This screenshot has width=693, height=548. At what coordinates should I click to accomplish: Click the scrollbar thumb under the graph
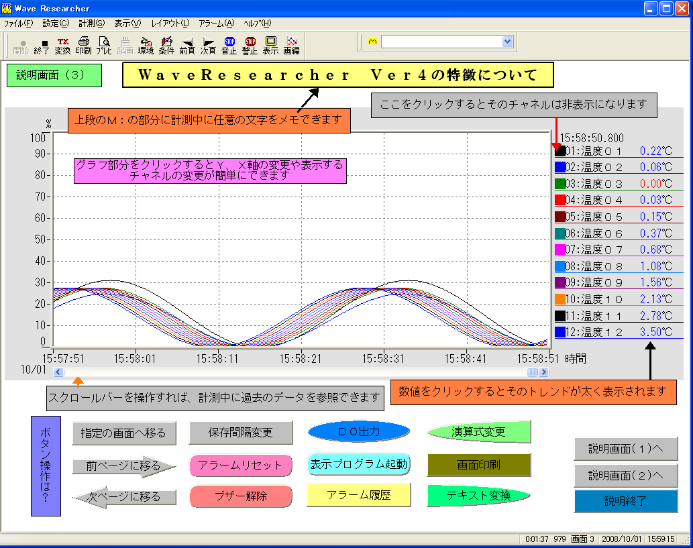[x=533, y=372]
